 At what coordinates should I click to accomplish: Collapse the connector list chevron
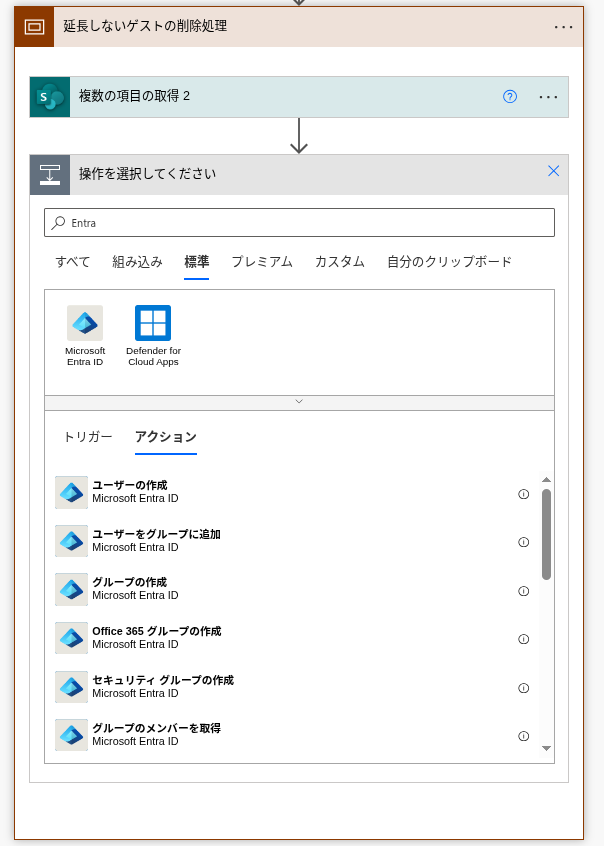tap(299, 402)
